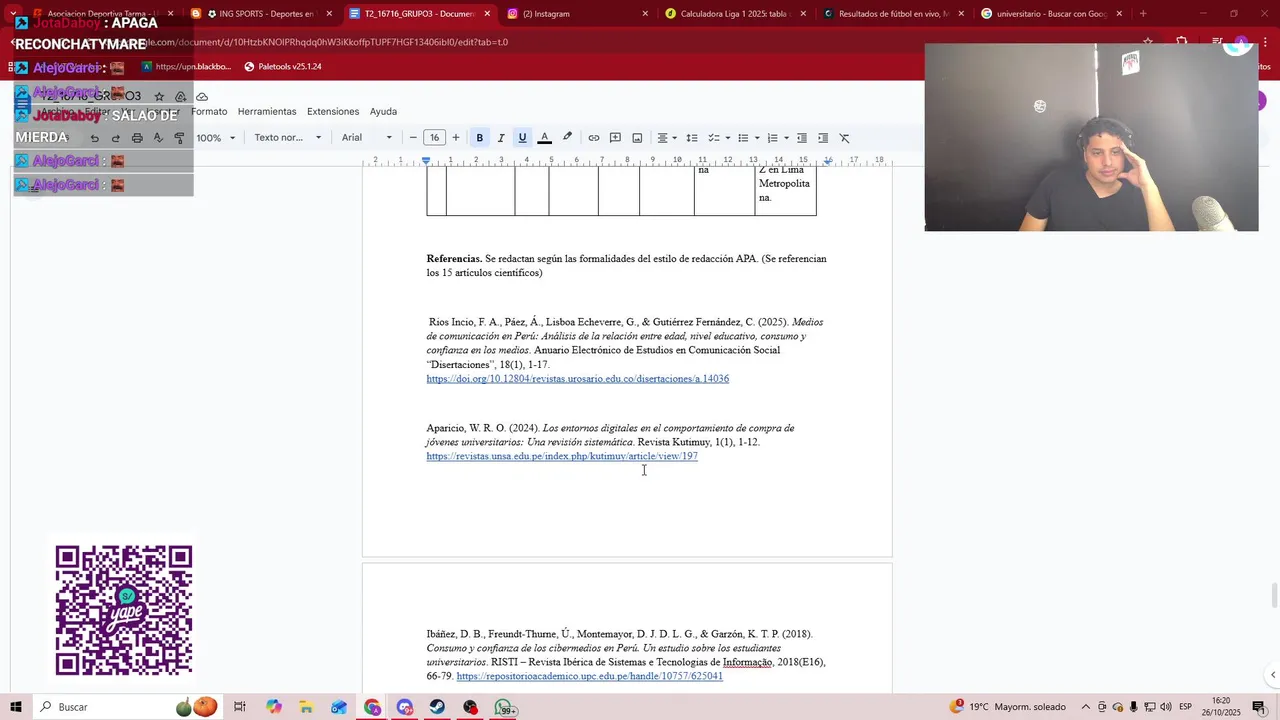Click the bulleted list icon
The width and height of the screenshot is (1280, 720).
(743, 138)
